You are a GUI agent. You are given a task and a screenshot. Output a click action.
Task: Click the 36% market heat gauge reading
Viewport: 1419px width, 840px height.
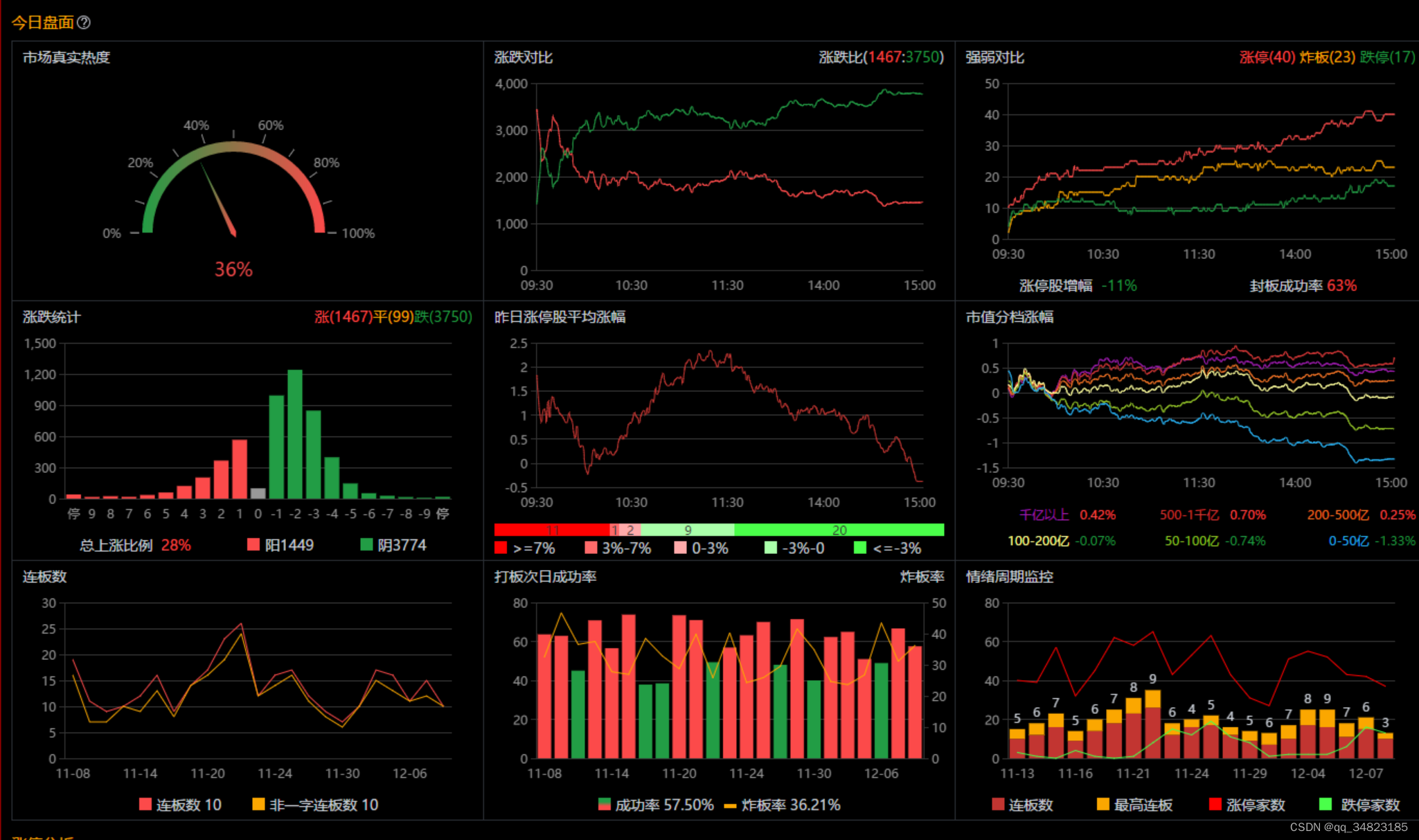click(x=233, y=269)
